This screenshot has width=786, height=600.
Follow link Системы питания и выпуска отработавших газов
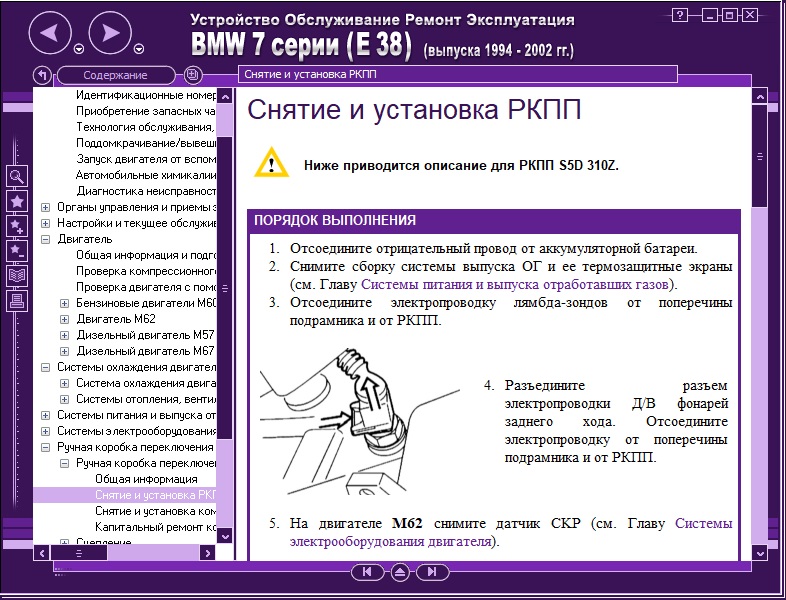[515, 285]
